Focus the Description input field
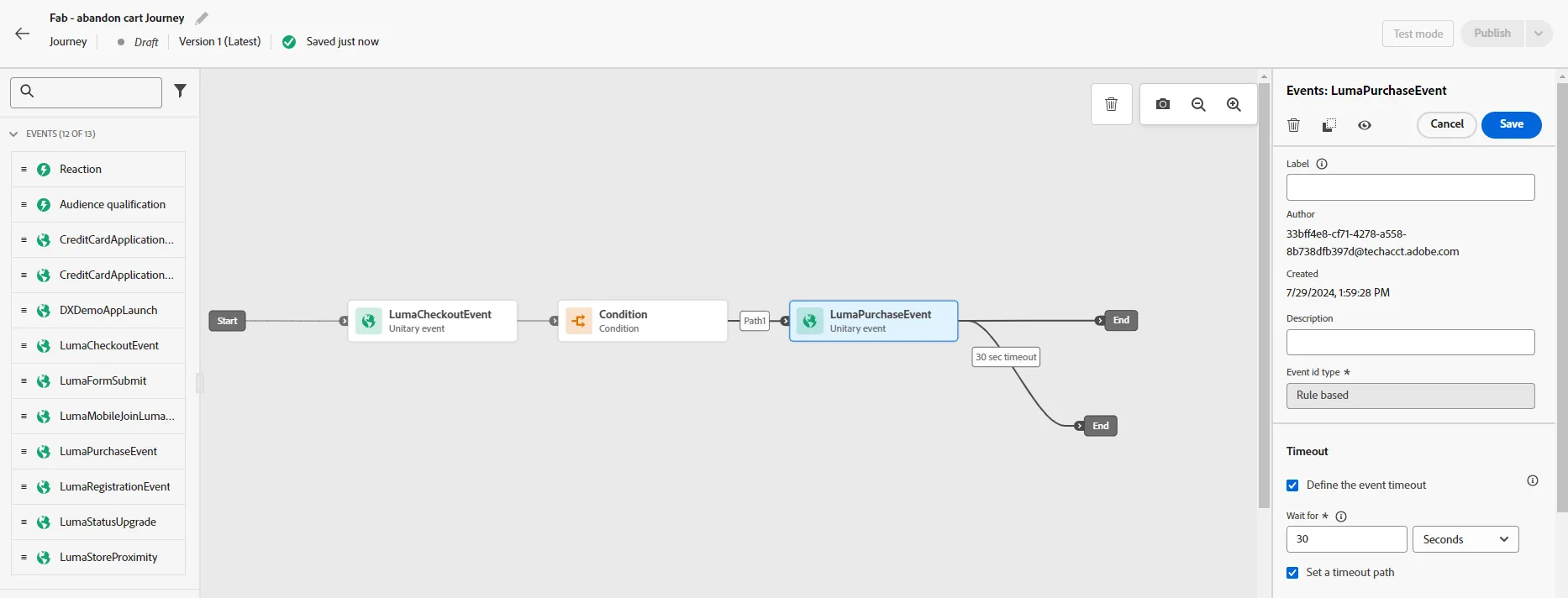This screenshot has width=1568, height=598. click(x=1410, y=342)
